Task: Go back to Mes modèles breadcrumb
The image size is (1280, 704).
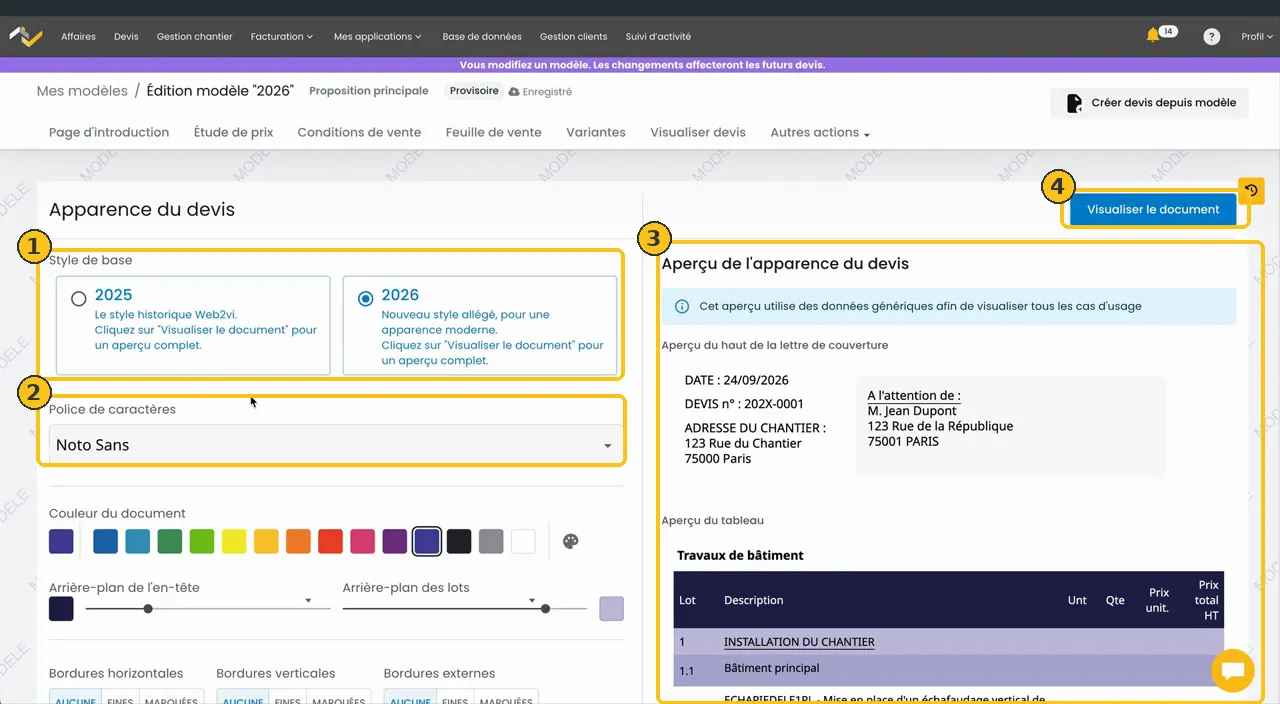Action: pos(82,91)
